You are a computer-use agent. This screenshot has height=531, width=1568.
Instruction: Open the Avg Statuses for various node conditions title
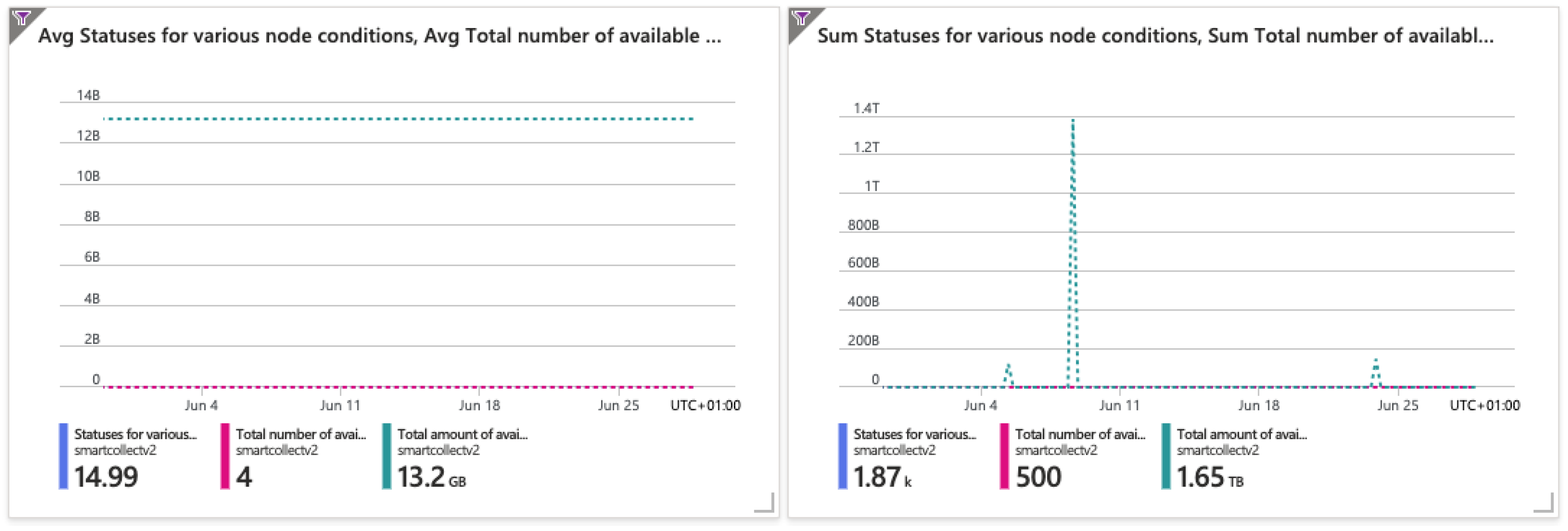(x=379, y=36)
